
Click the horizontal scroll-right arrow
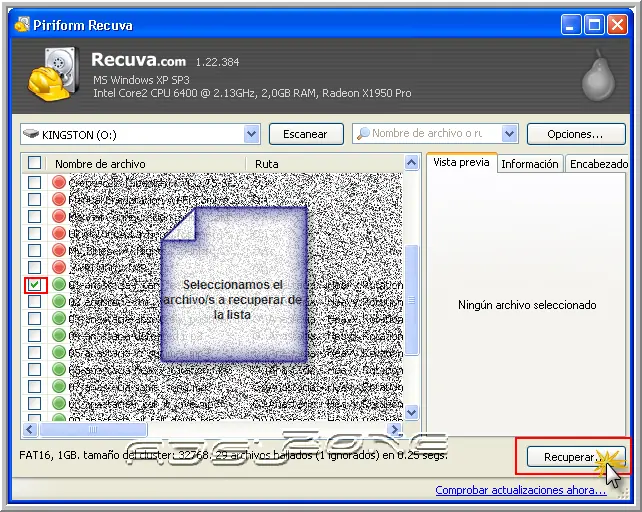[x=395, y=429]
